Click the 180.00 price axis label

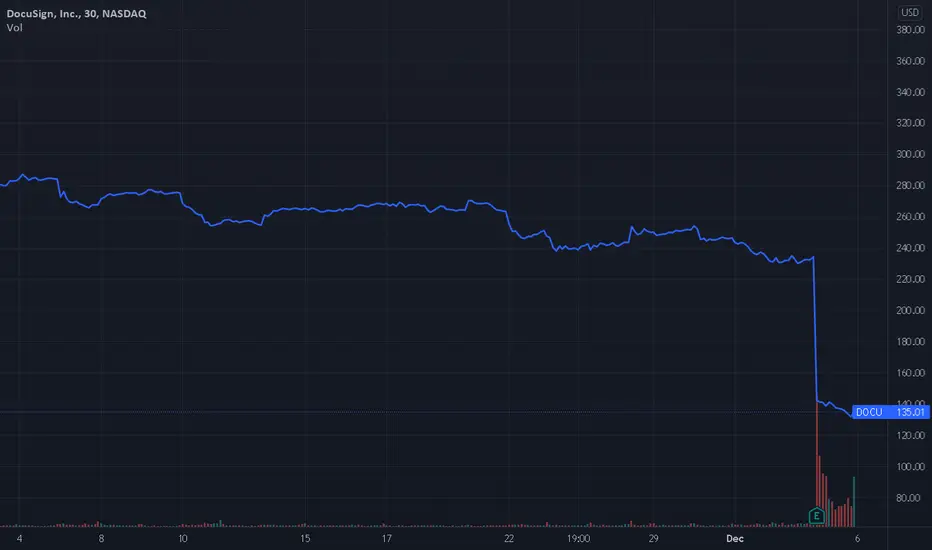[x=910, y=341]
